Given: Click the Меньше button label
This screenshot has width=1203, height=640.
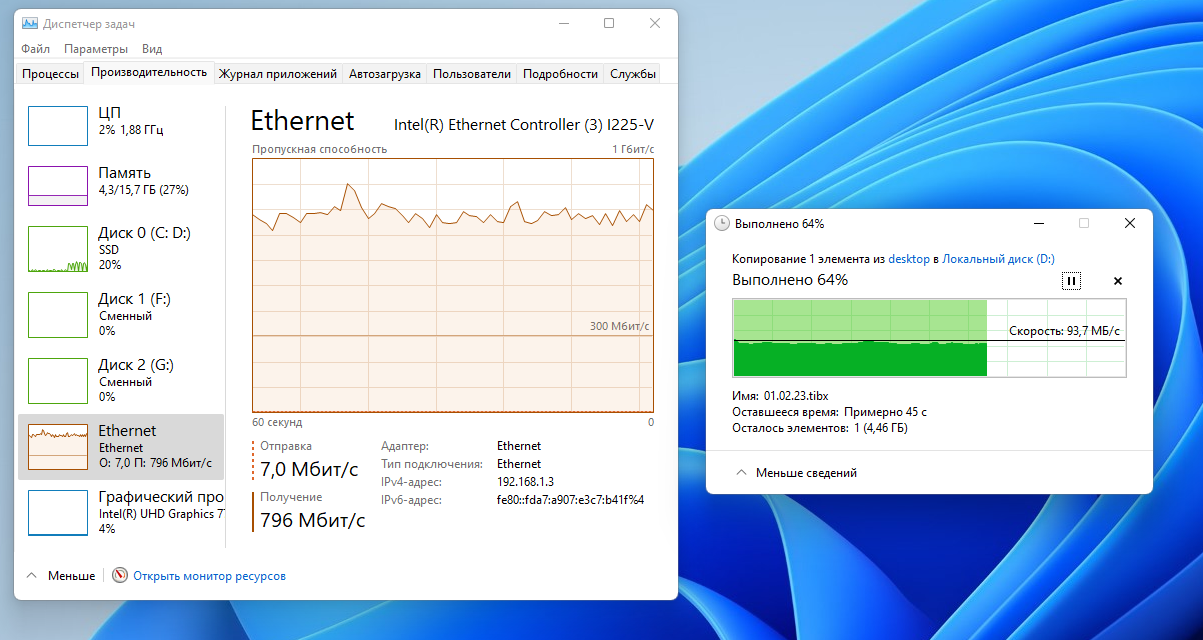Looking at the screenshot, I should point(72,576).
